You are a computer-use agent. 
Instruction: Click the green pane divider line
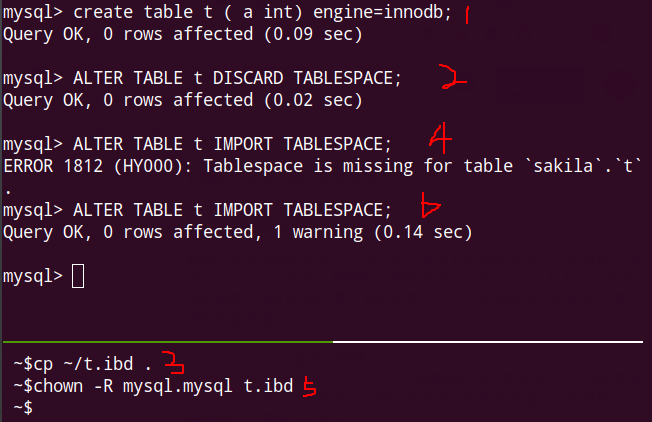point(167,343)
